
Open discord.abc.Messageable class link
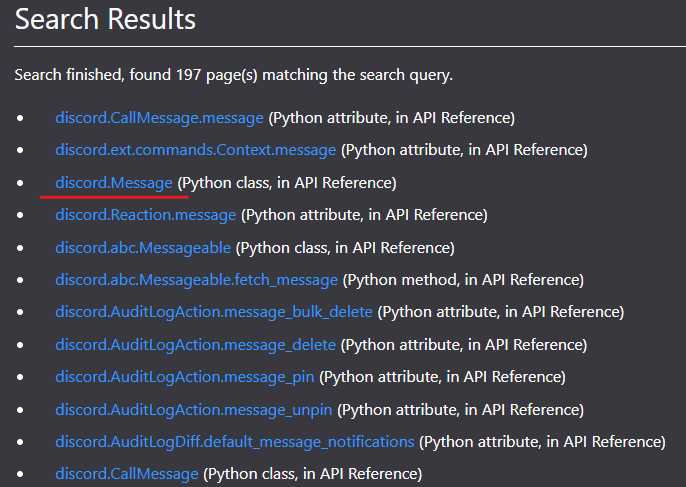point(143,248)
